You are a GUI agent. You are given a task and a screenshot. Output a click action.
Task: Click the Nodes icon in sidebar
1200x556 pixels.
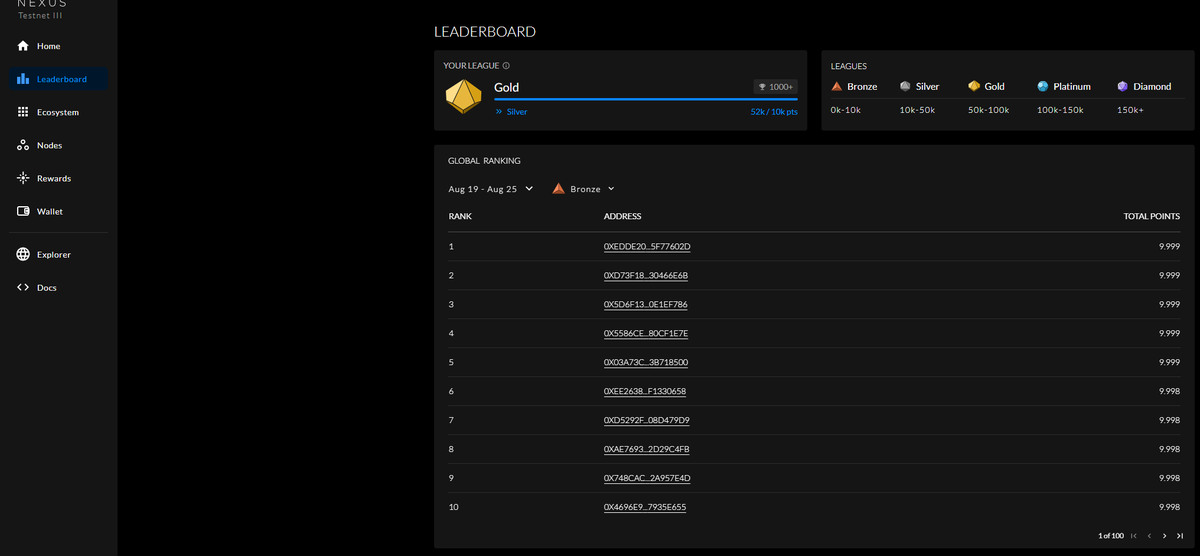pos(23,145)
